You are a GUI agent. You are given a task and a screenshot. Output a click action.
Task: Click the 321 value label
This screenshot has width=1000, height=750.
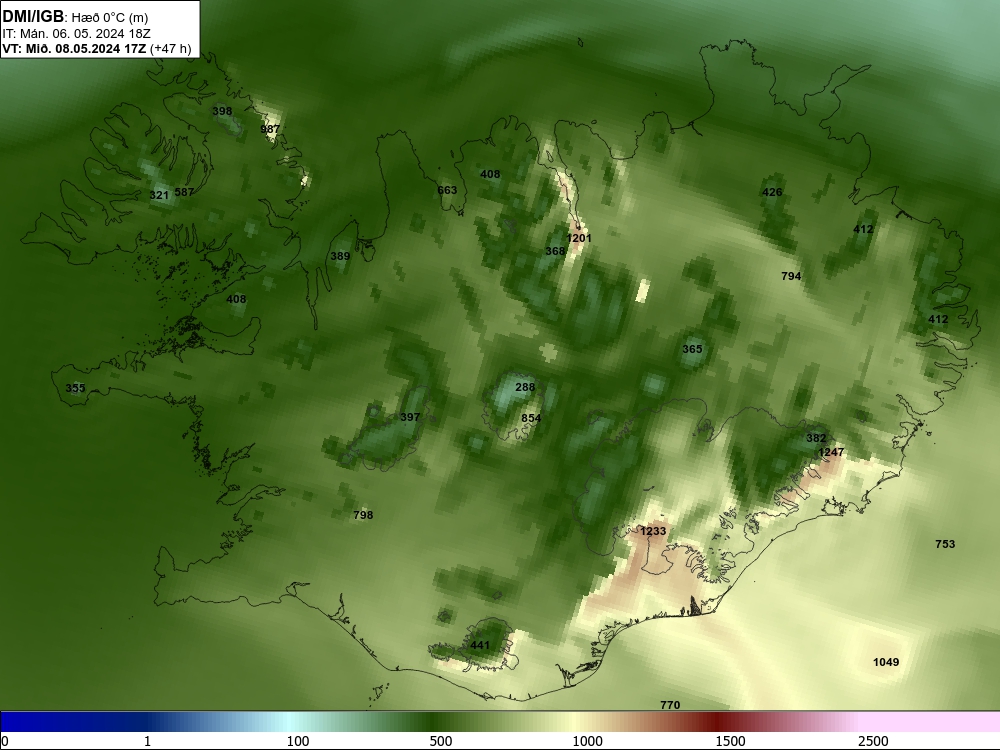(x=159, y=195)
